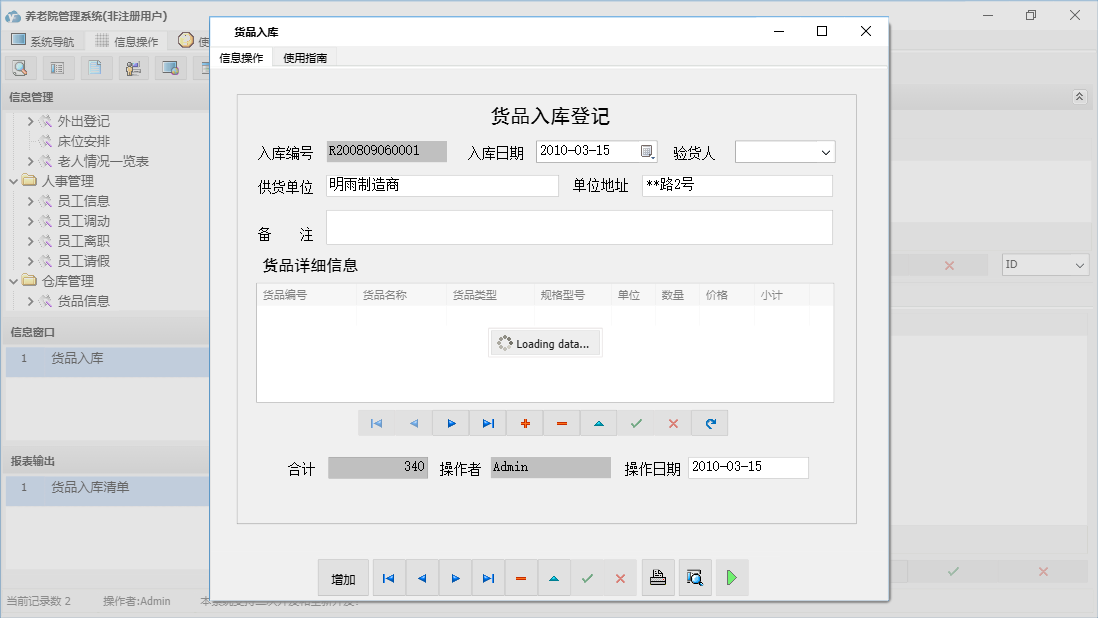Screen dimensions: 1098x618
Task: Click the add record plus icon
Action: [x=524, y=423]
